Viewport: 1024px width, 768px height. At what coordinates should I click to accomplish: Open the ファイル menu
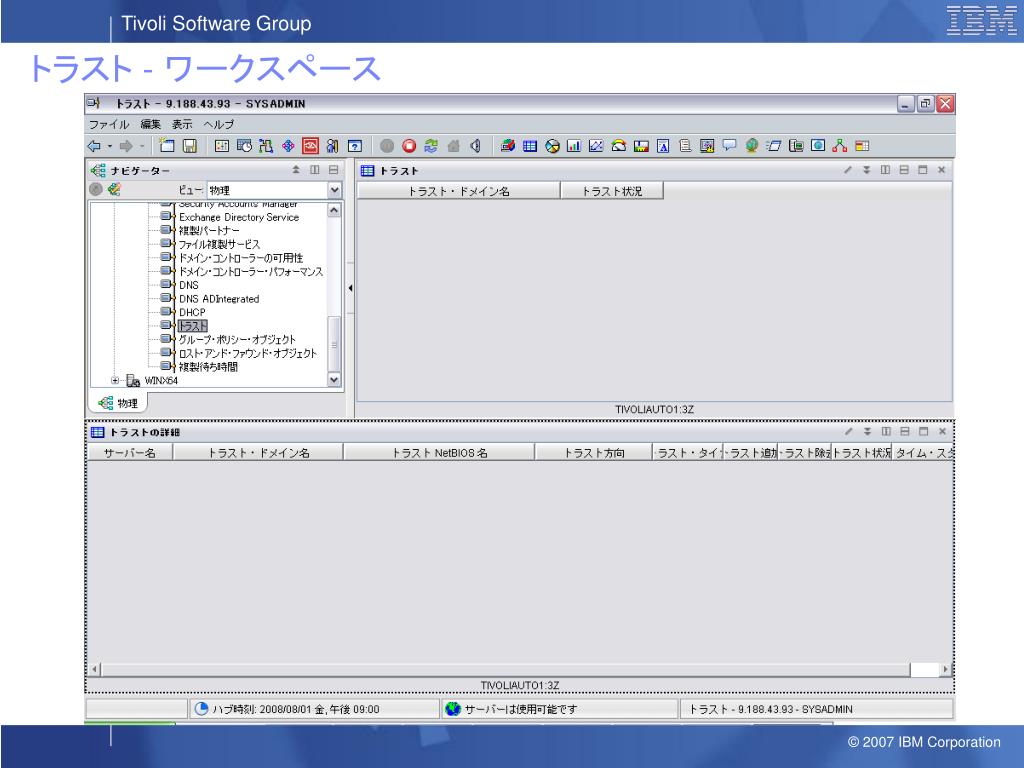(x=109, y=124)
